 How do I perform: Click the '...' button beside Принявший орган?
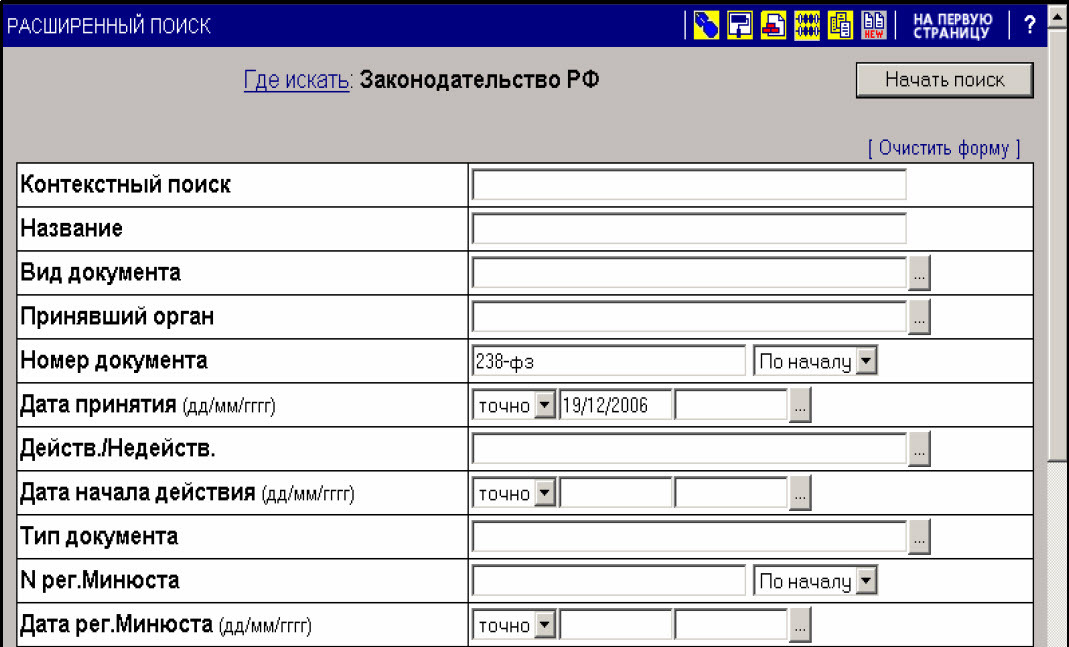tap(920, 316)
